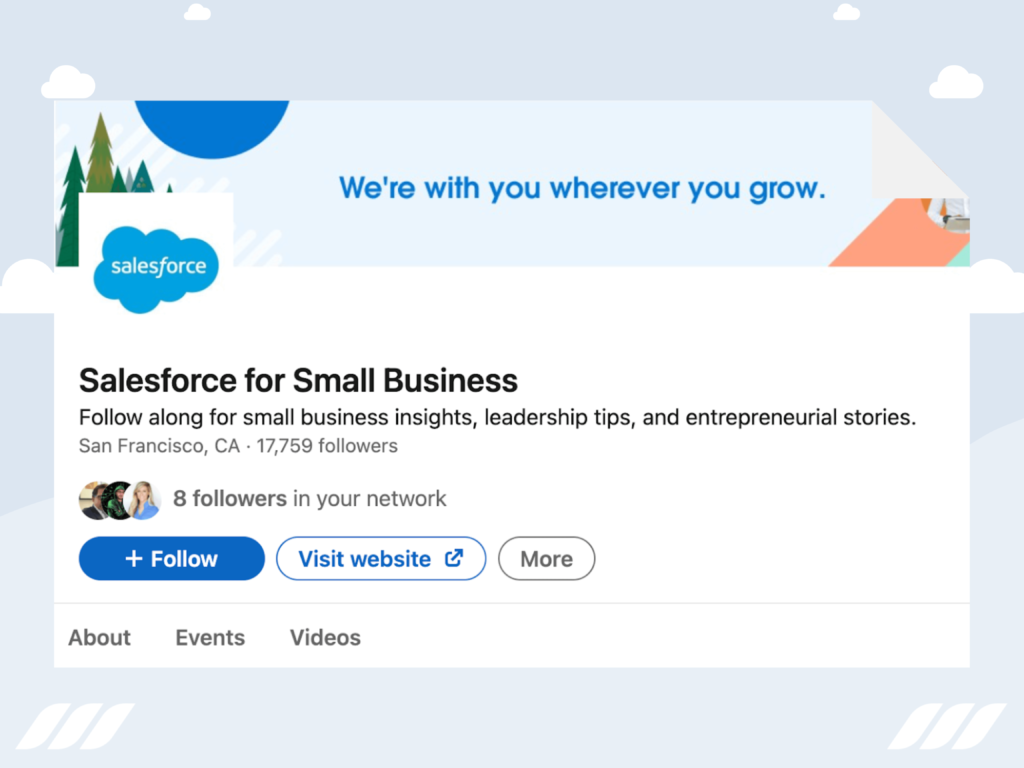
Task: Click the blonde follower's profile picture
Action: (x=145, y=498)
